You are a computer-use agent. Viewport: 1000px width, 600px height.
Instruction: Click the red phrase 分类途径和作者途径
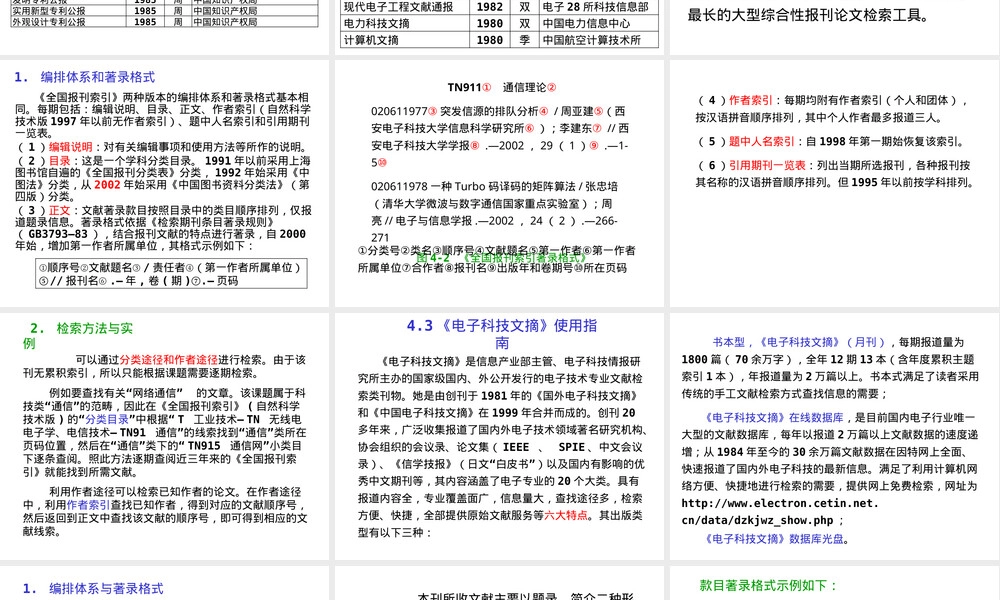click(168, 360)
